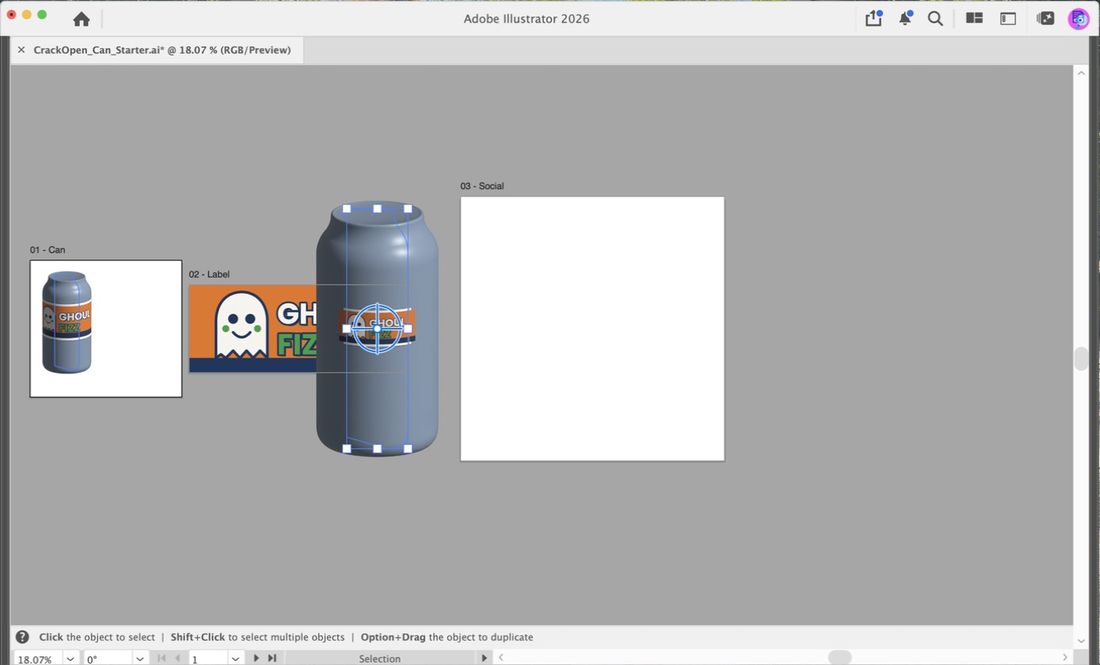The height and width of the screenshot is (665, 1100).
Task: Click the '03 - Social' artboard label
Action: [x=482, y=186]
